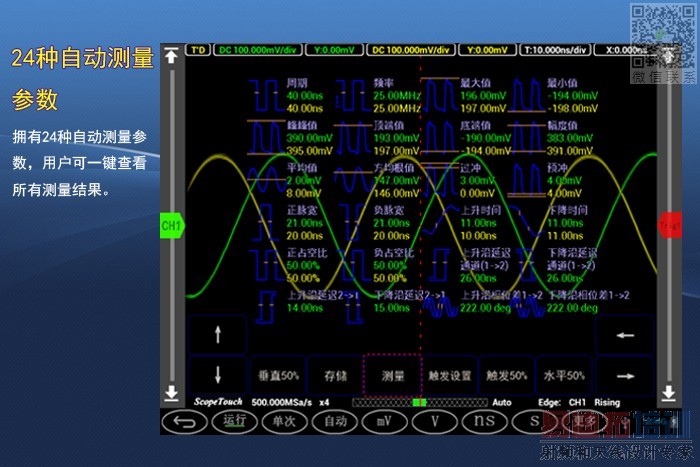Click the red Trig level marker
Viewport: 700px width, 467px height.
pos(670,225)
